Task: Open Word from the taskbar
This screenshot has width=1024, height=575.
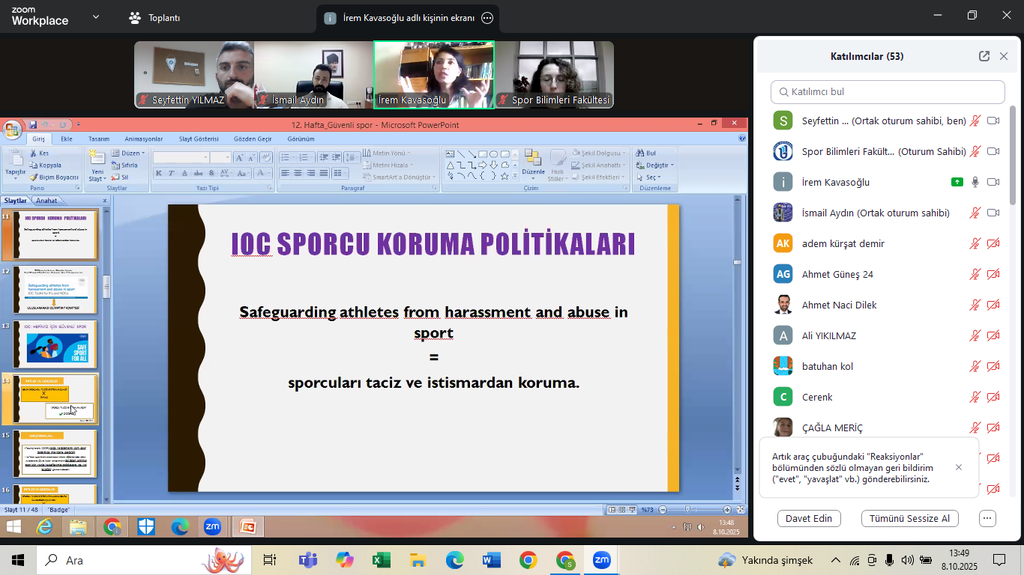Action: (x=491, y=560)
